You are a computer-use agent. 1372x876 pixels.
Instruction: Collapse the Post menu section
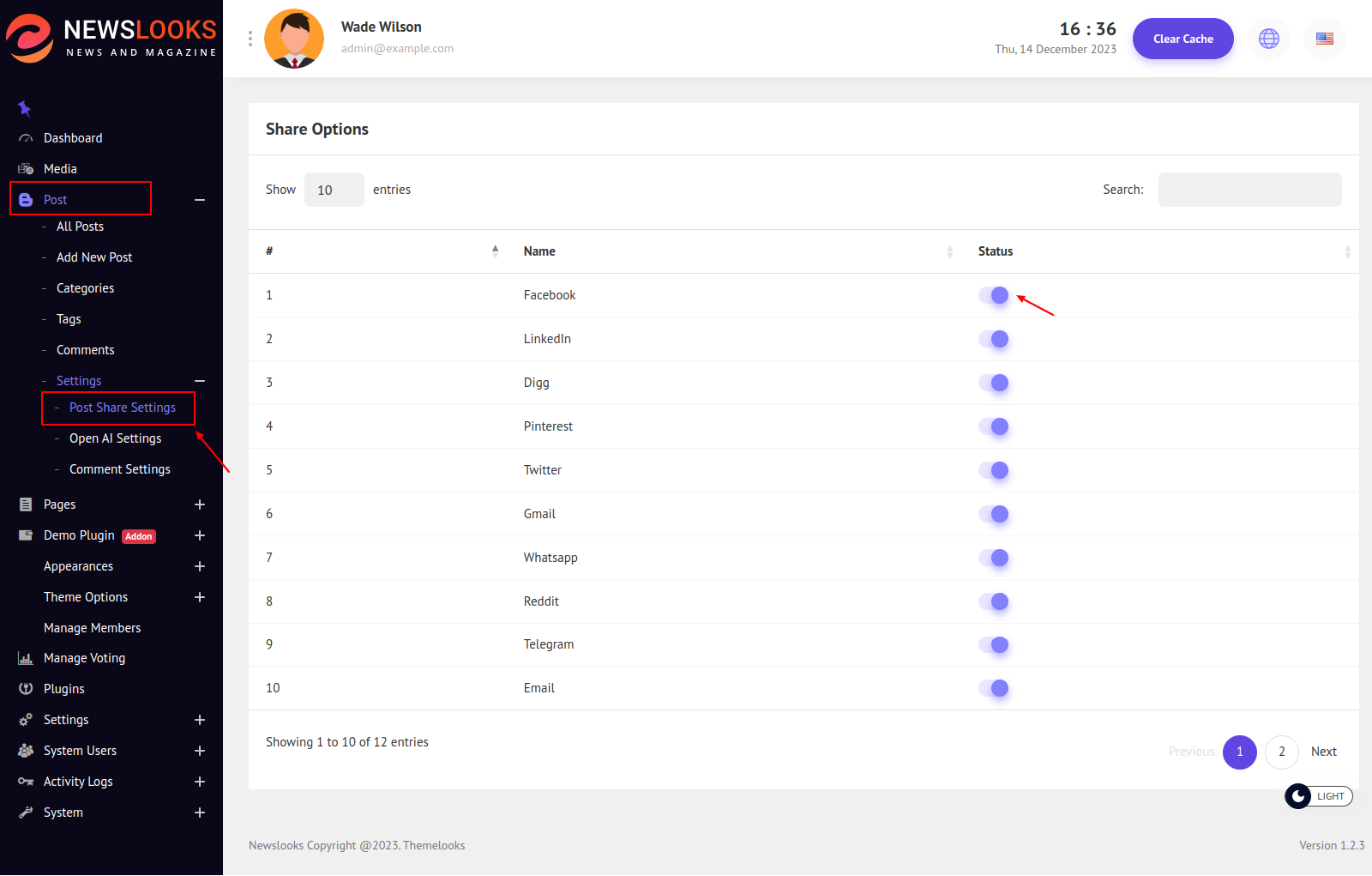200,200
